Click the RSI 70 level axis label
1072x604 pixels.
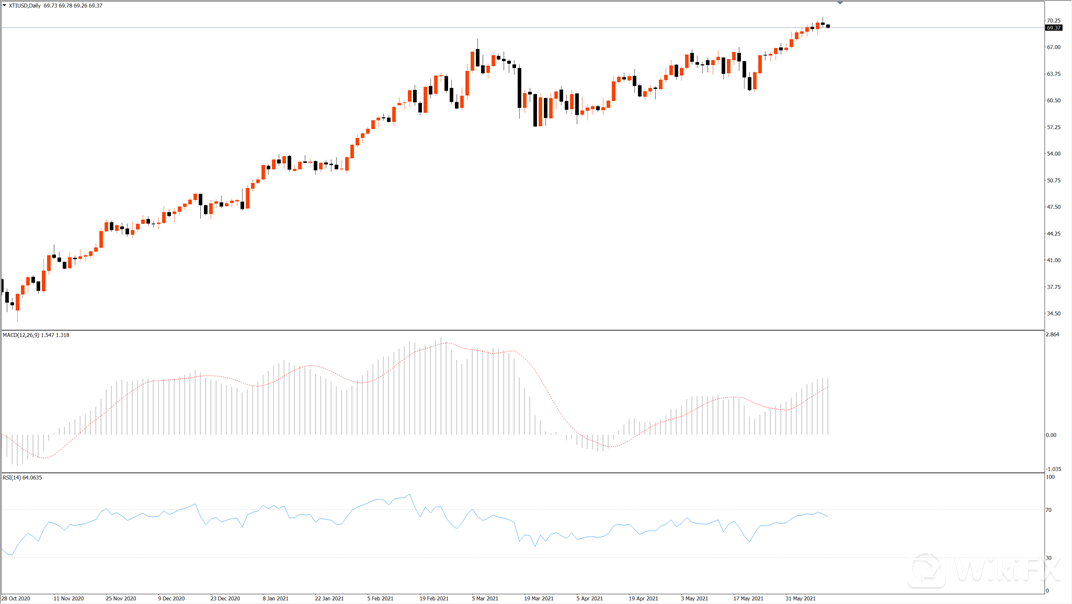(1049, 510)
